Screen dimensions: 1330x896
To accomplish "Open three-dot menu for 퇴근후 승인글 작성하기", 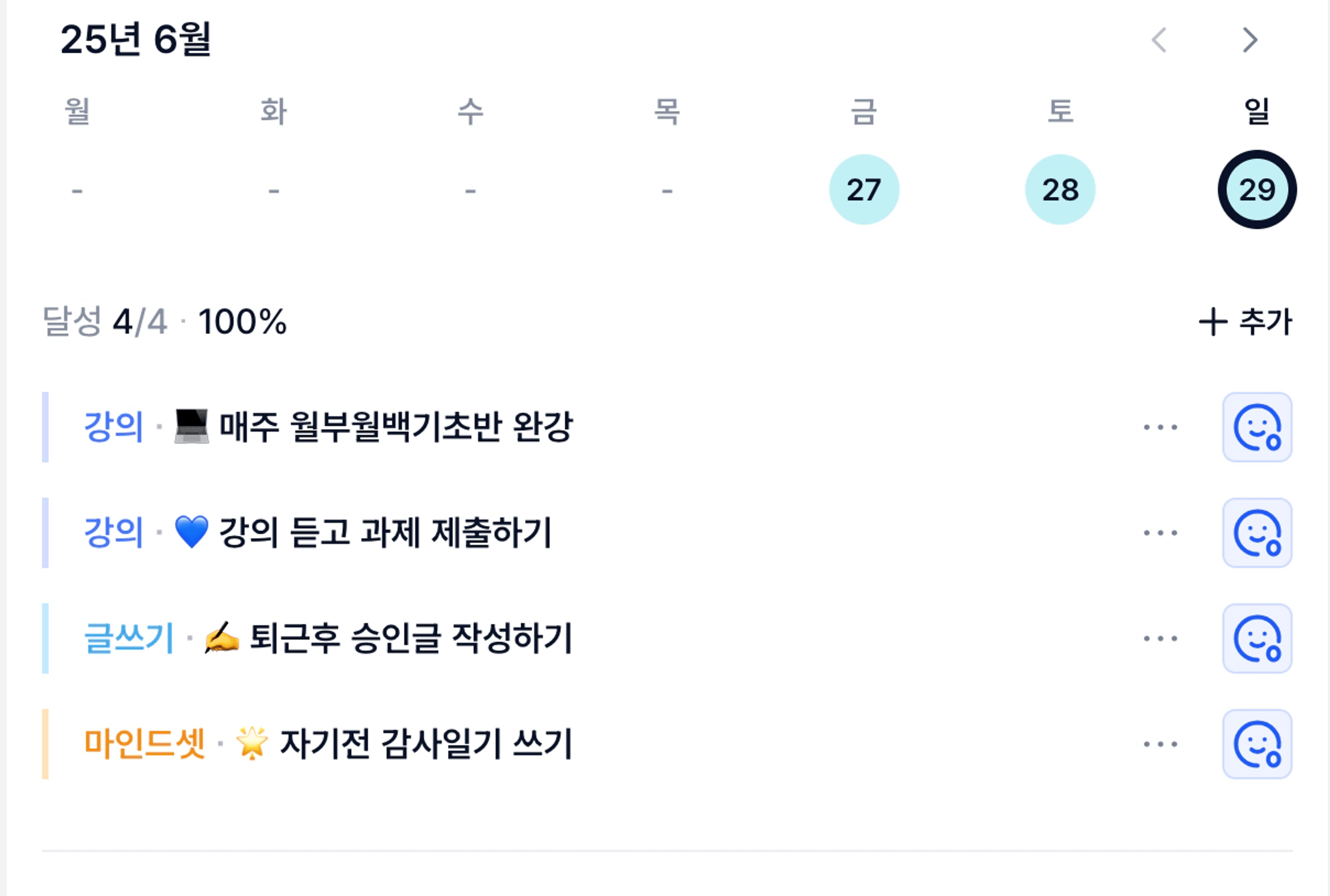I will click(1160, 638).
